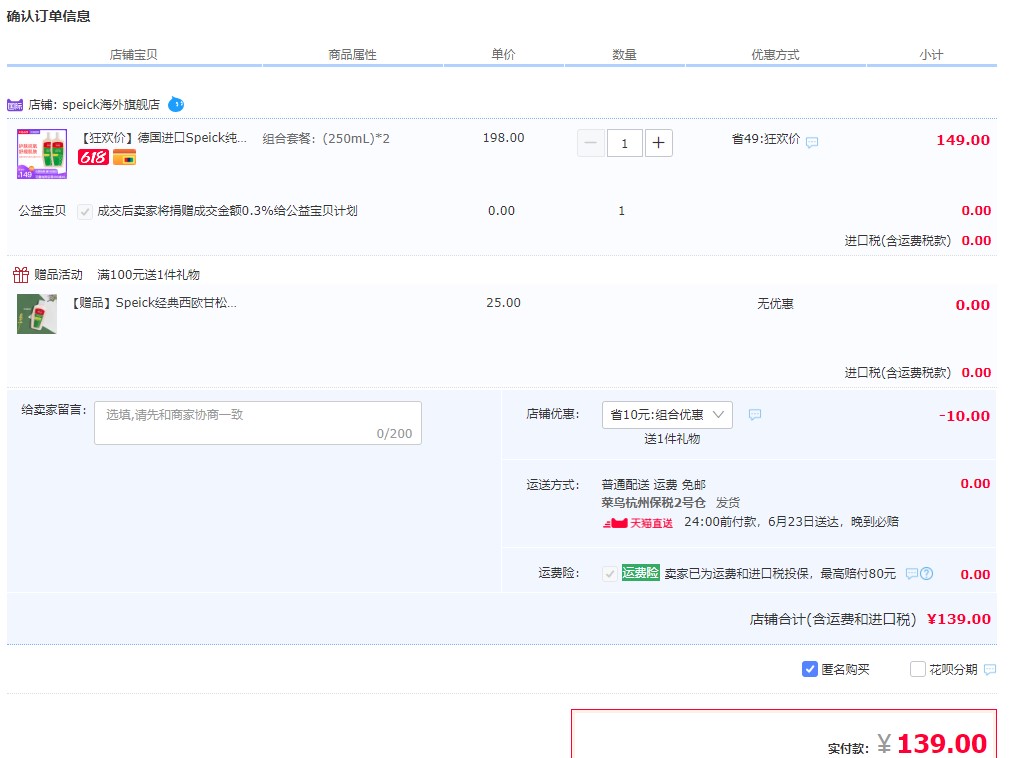This screenshot has height=758, width=1012.
Task: Open Speick product thumbnail image
Action: pos(42,154)
